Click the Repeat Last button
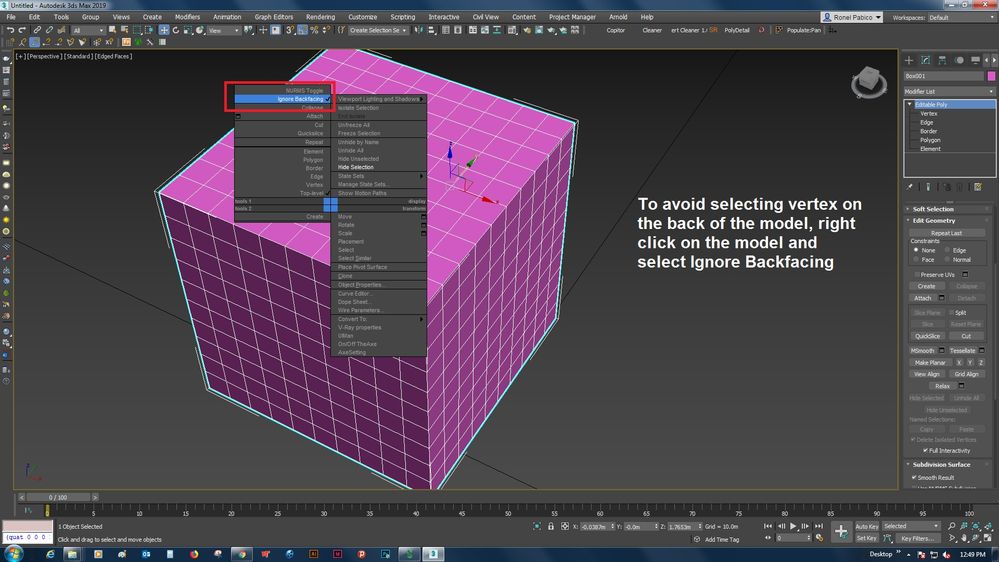The image size is (999, 562). [946, 233]
